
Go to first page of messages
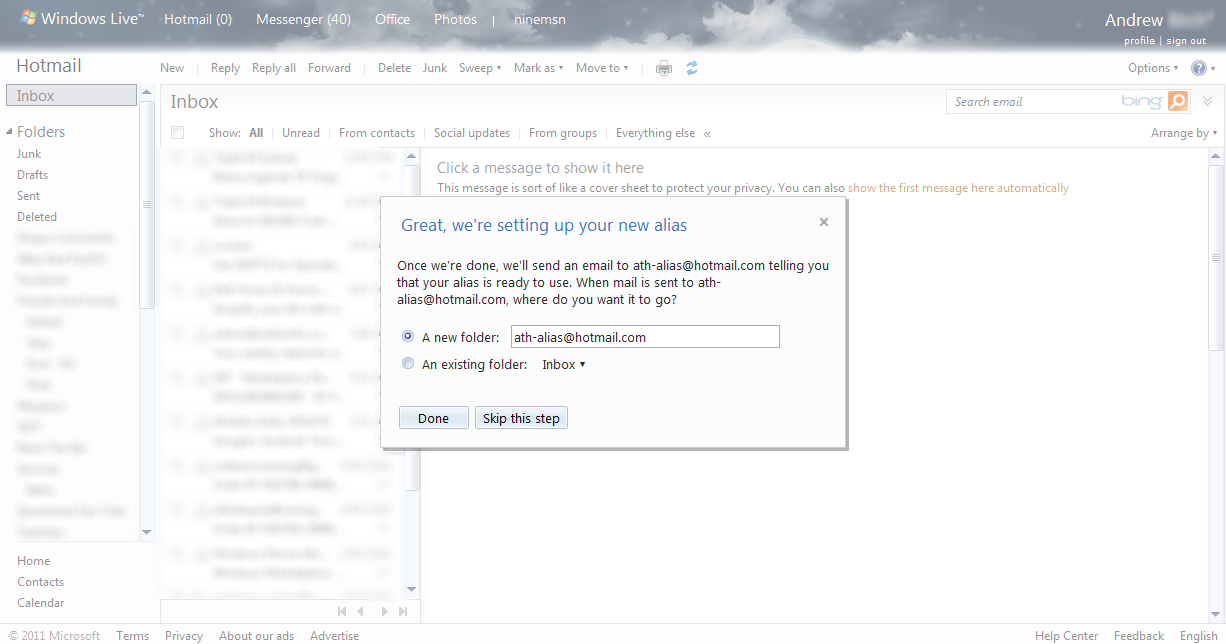[342, 611]
